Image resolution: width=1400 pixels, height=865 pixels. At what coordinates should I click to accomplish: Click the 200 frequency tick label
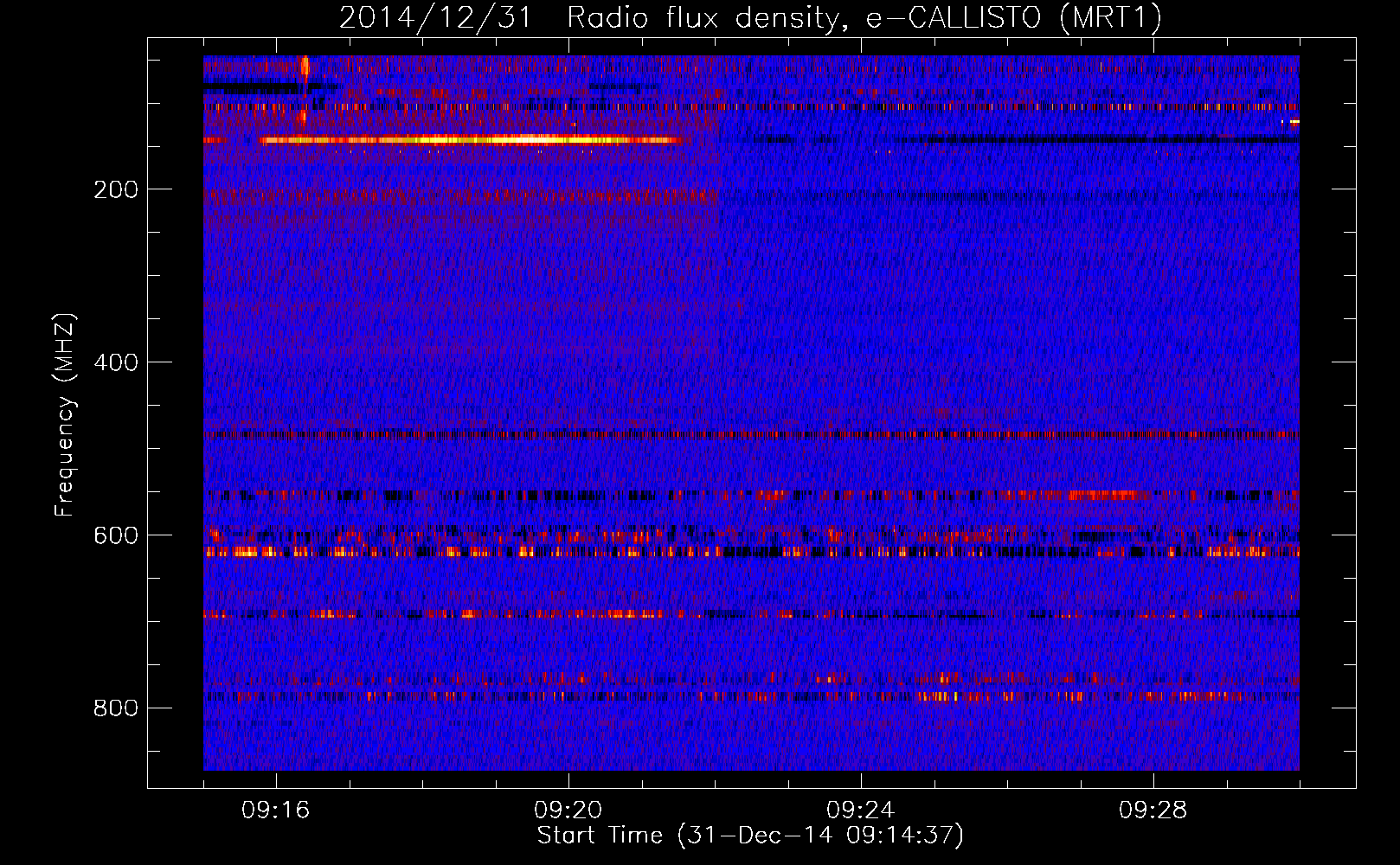(116, 189)
